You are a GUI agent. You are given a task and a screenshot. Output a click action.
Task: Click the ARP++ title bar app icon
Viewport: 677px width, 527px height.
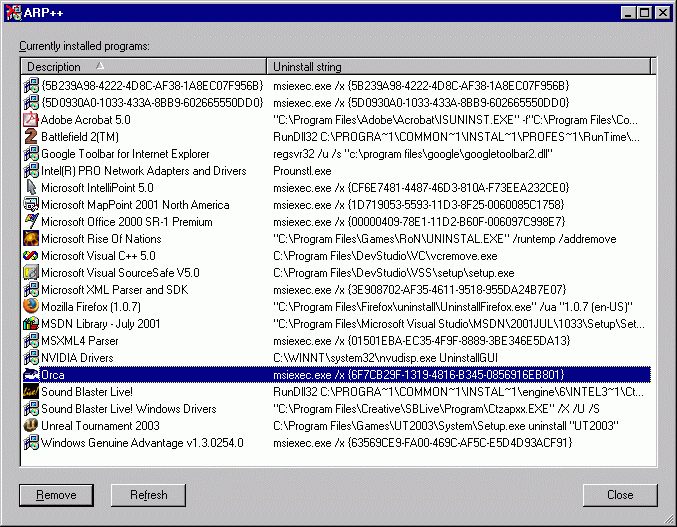tap(13, 13)
